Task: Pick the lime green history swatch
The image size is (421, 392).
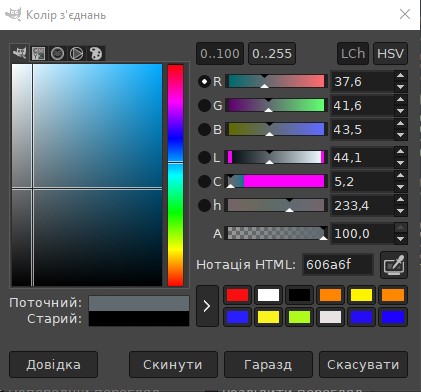Action: pos(299,317)
